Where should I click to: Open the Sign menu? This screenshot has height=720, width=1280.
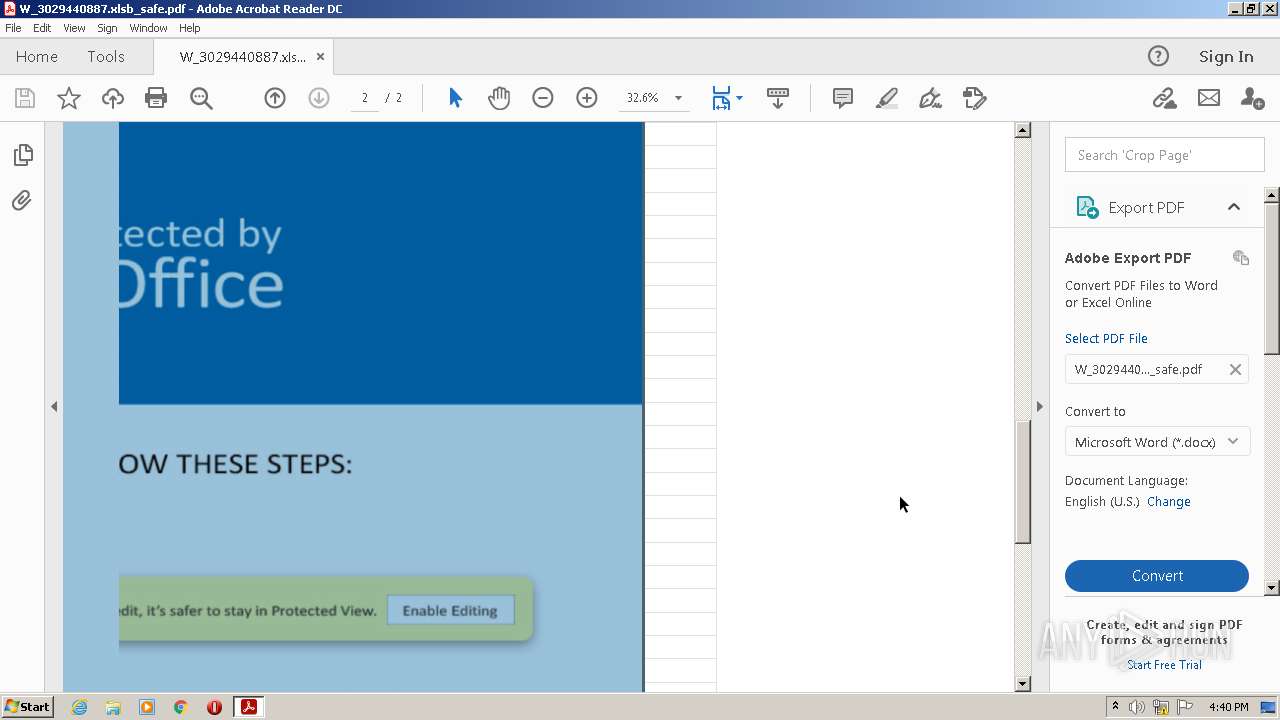(x=107, y=28)
